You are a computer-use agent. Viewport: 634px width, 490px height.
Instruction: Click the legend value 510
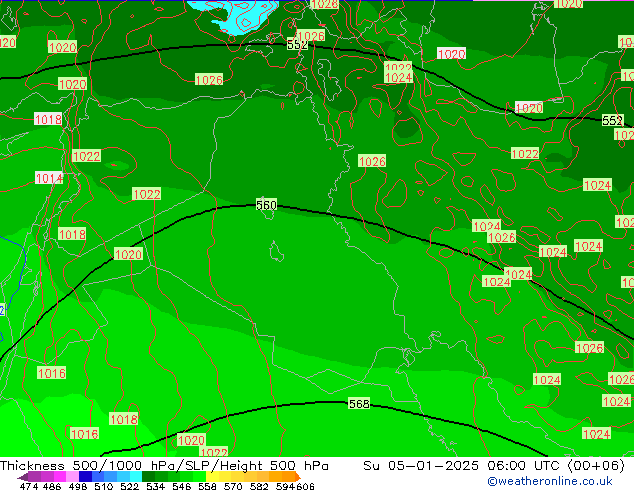(104, 486)
